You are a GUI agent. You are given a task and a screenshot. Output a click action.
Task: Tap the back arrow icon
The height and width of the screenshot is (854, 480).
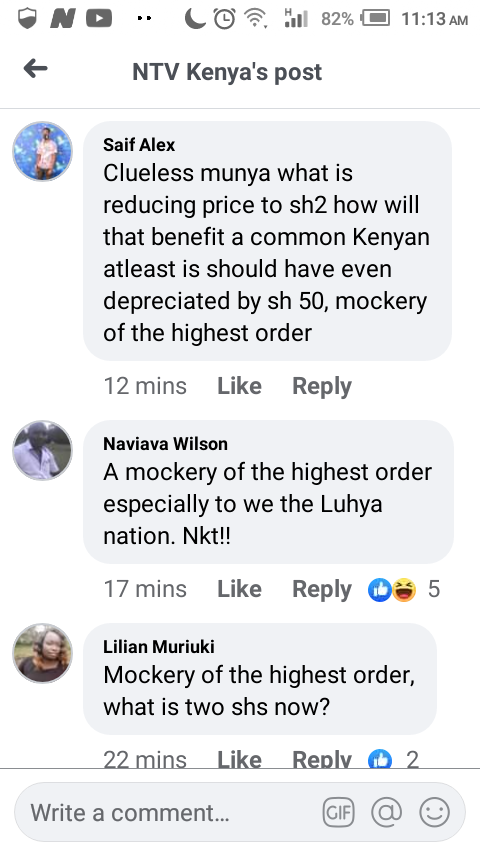[x=35, y=69]
